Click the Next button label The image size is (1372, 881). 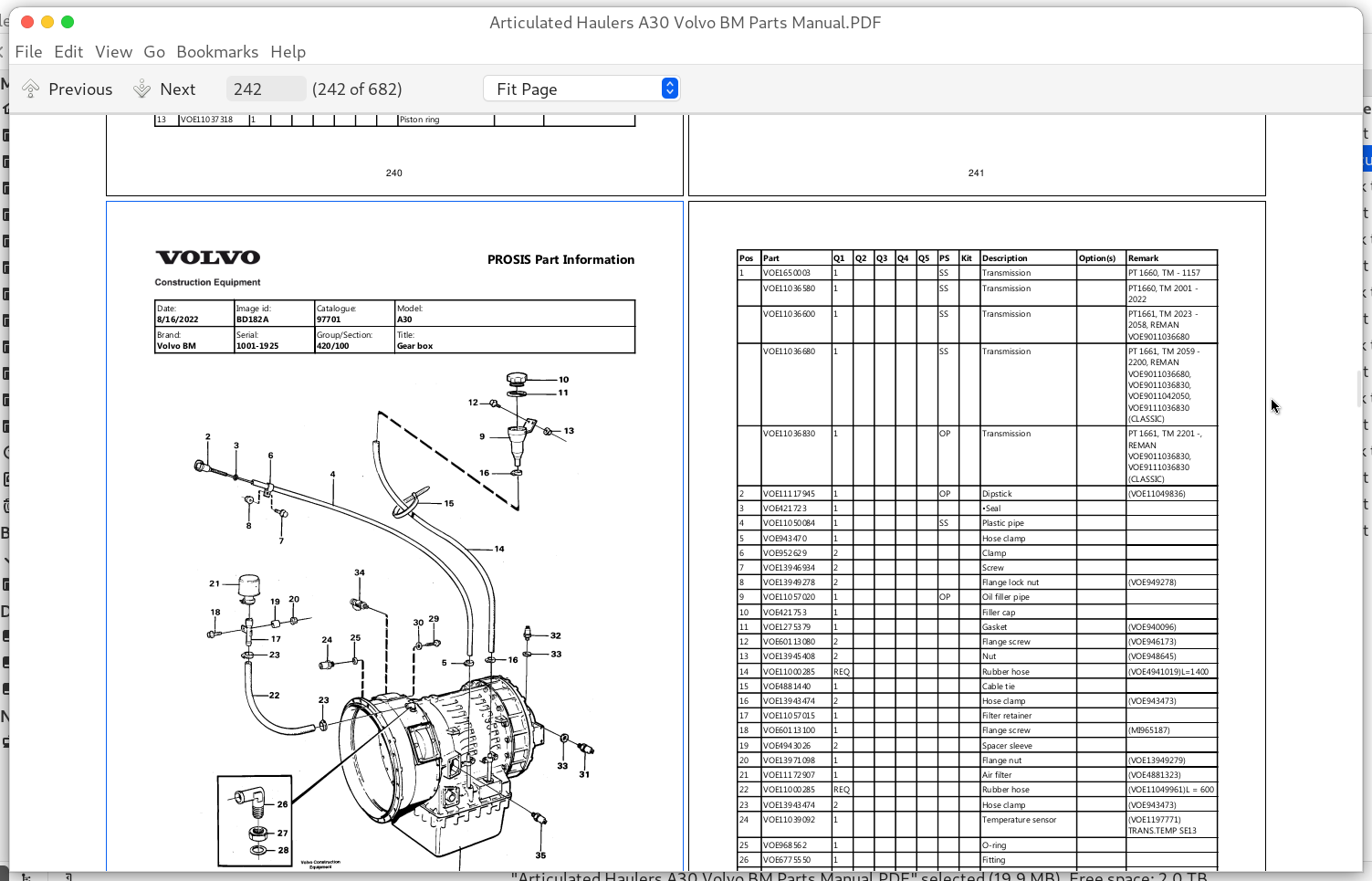pos(179,89)
